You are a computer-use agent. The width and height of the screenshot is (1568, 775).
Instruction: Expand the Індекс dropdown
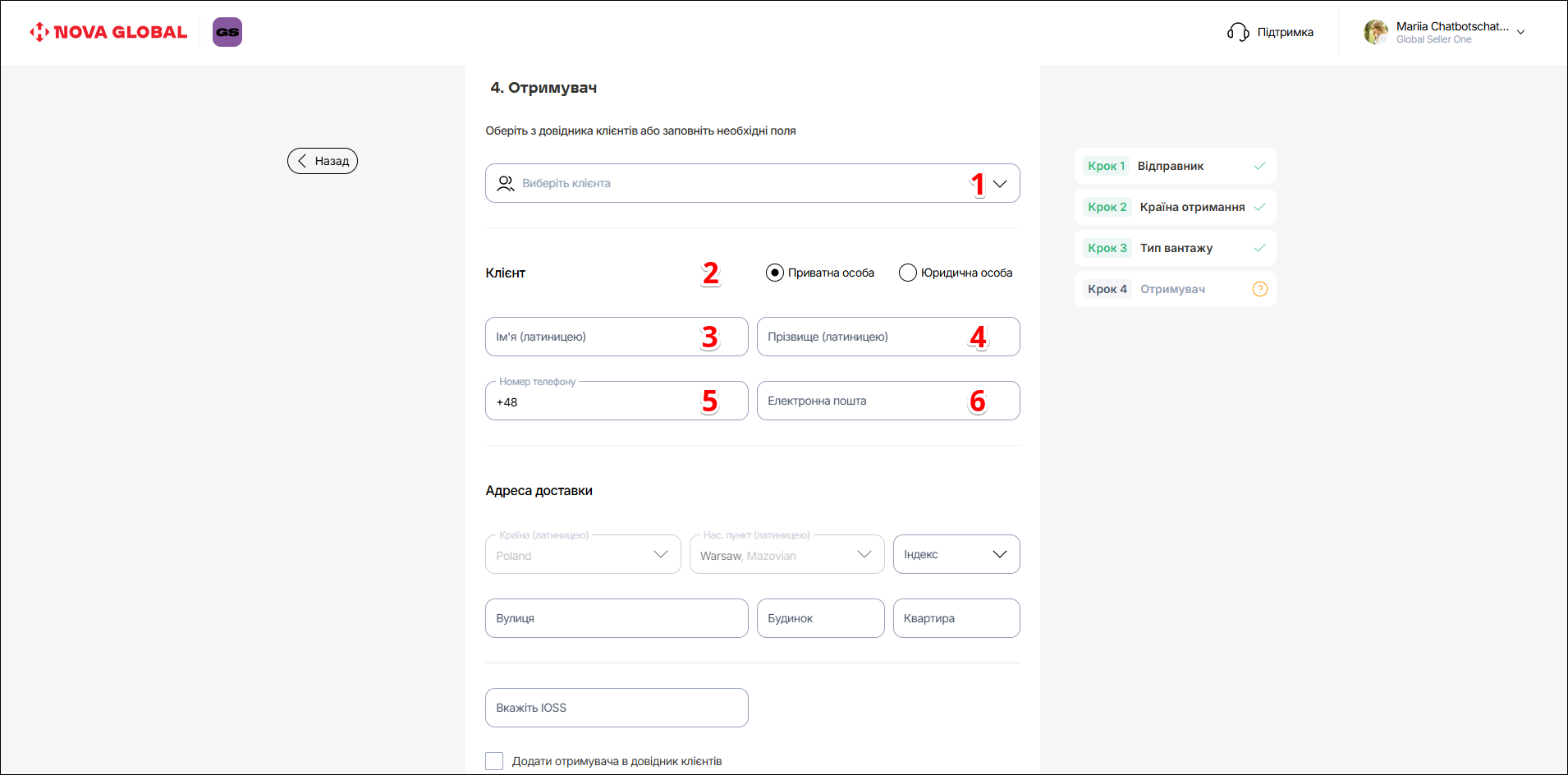tap(956, 554)
